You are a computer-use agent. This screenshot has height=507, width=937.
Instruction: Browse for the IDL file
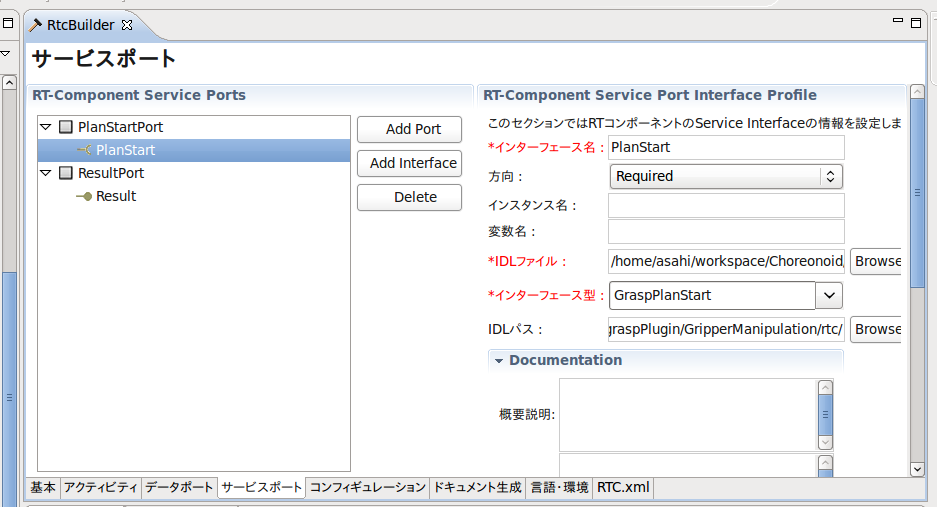877,262
